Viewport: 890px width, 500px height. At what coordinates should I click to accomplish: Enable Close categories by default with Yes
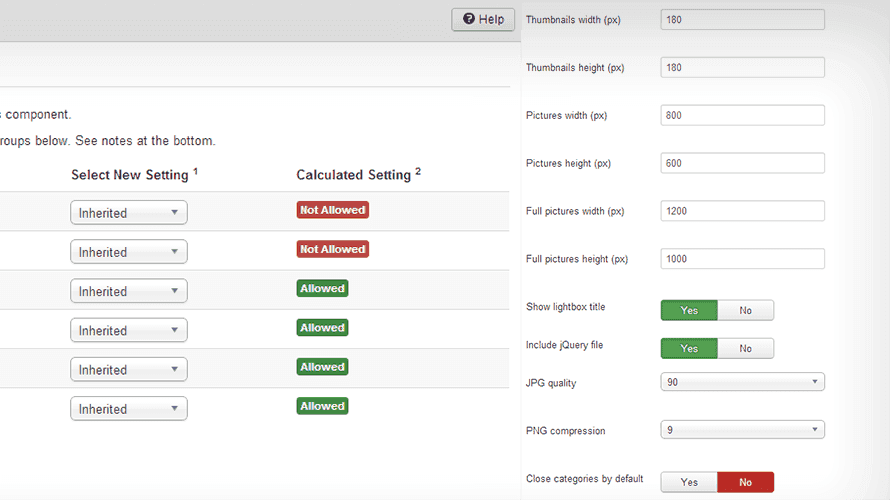[689, 482]
